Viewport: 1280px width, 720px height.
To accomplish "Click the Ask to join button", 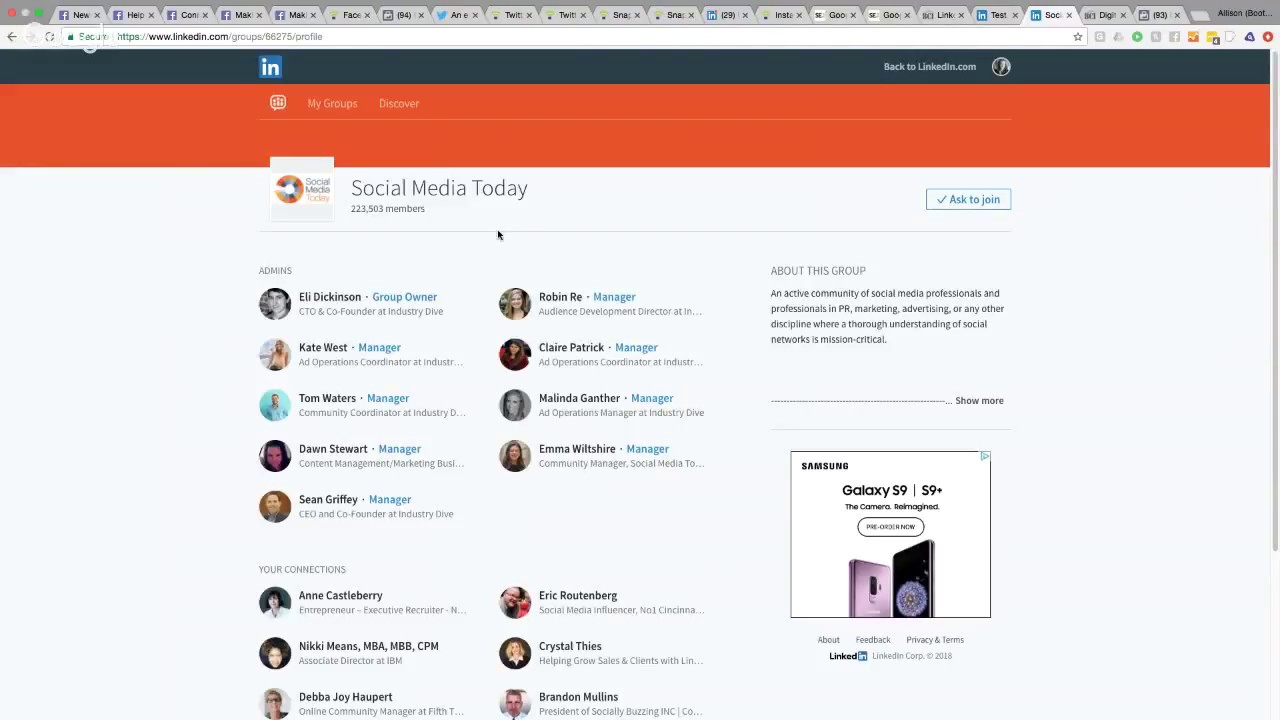I will pyautogui.click(x=968, y=199).
